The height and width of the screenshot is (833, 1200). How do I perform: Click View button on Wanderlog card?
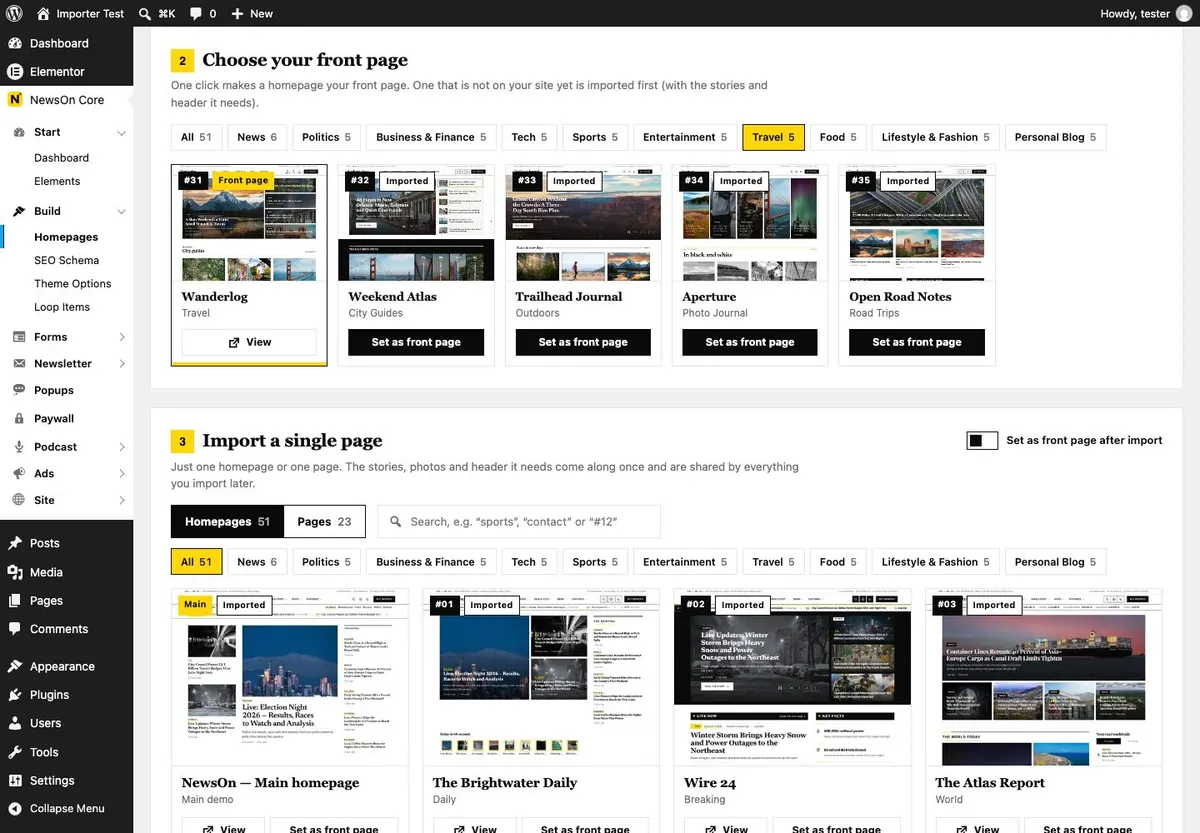tap(249, 342)
